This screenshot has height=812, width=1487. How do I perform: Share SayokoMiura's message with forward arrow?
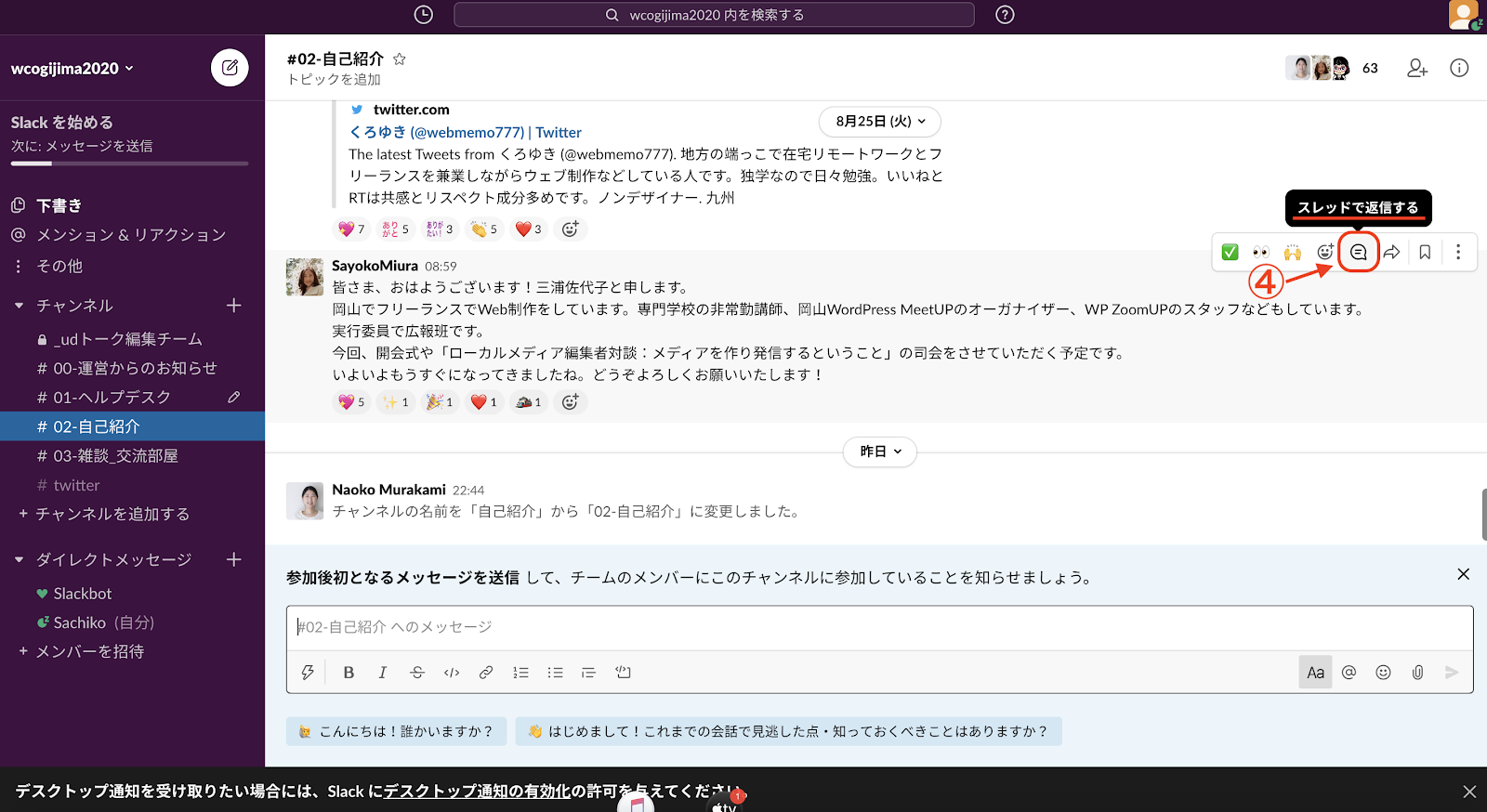tap(1391, 252)
